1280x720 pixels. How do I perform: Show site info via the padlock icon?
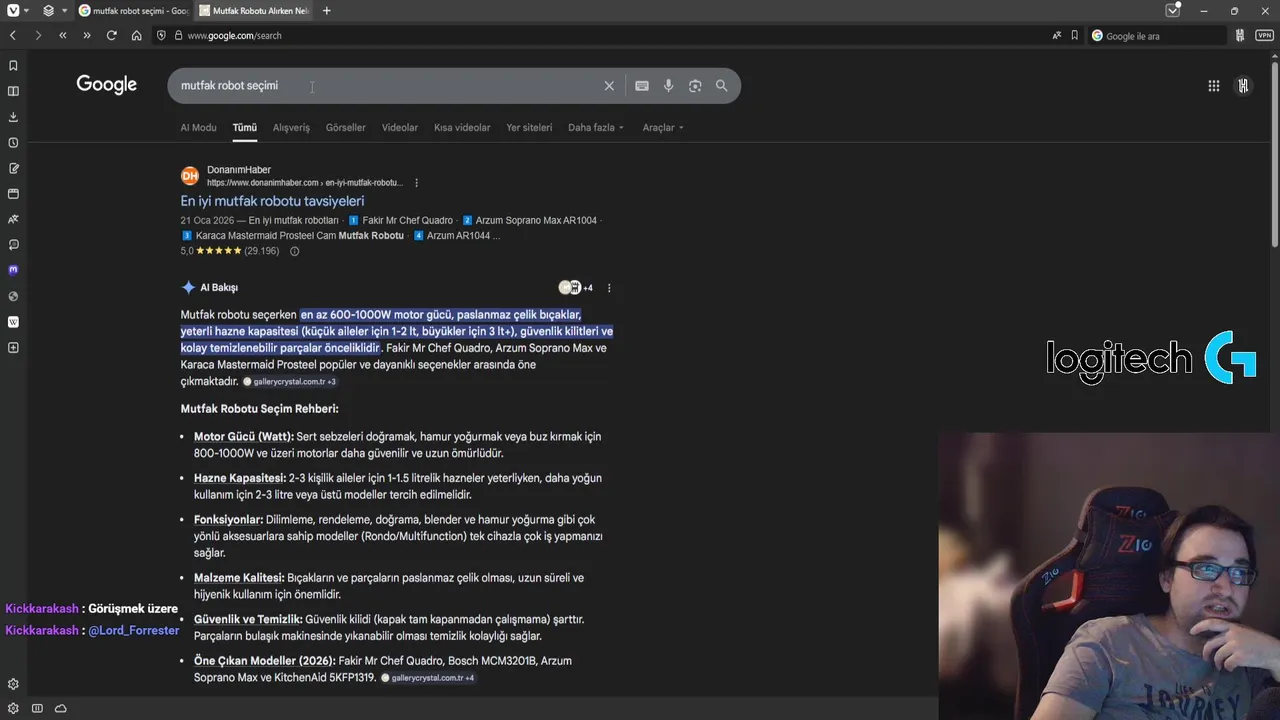(178, 35)
